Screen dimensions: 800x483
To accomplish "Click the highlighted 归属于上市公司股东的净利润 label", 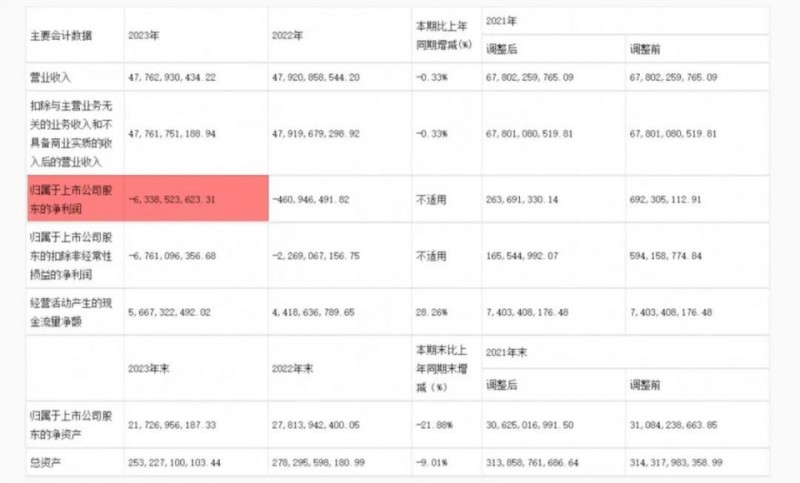I will click(71, 199).
